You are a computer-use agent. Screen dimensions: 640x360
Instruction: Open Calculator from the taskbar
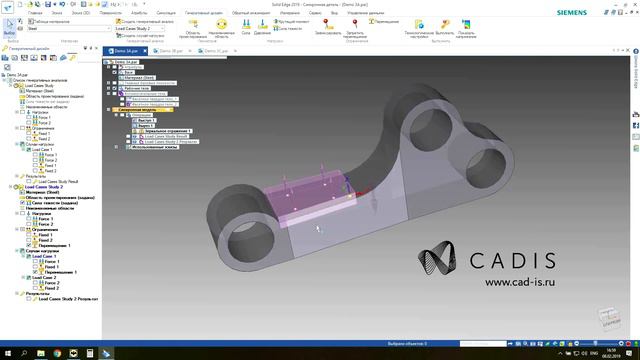click(x=90, y=353)
